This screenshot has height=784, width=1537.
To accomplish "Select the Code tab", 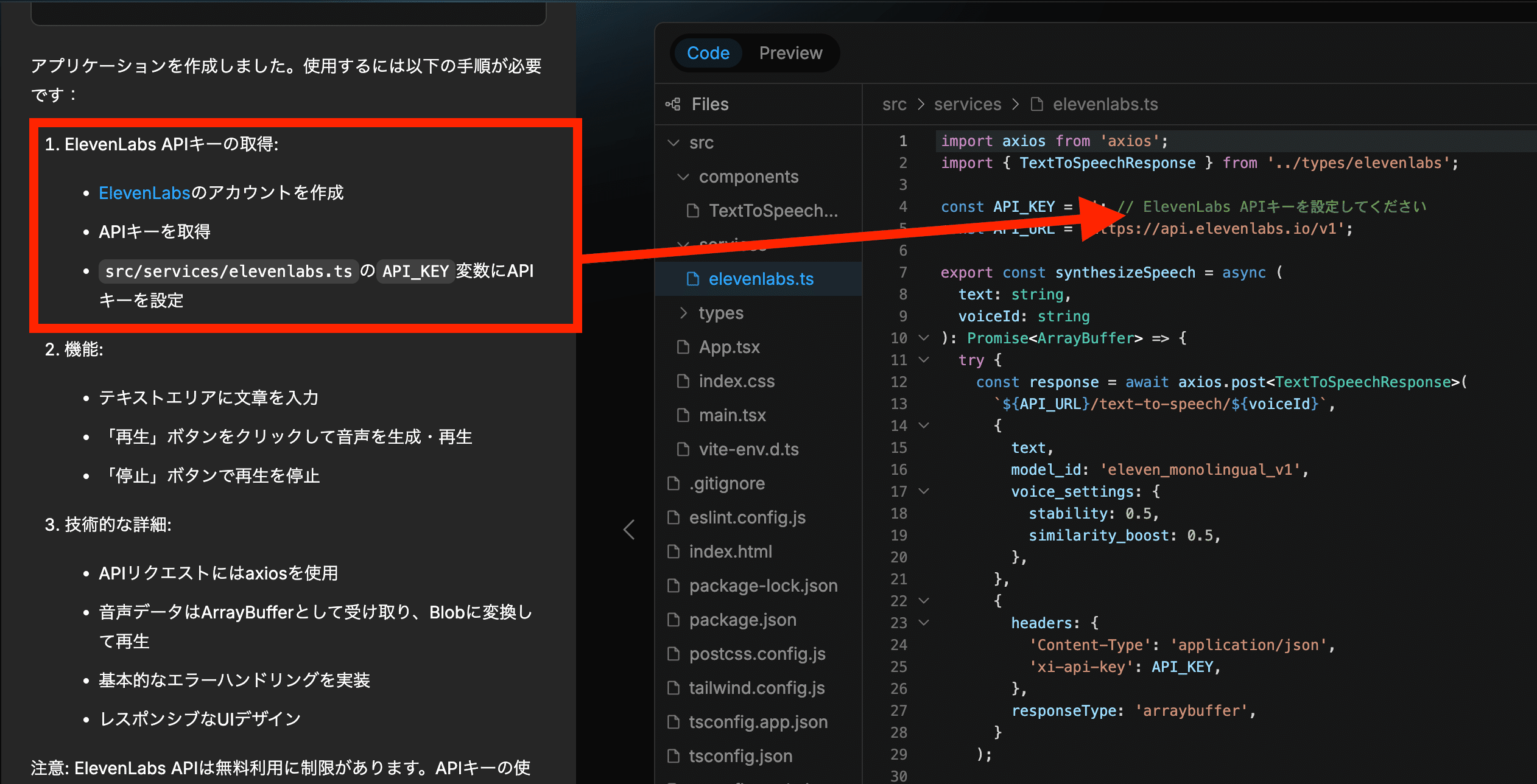I will point(708,53).
